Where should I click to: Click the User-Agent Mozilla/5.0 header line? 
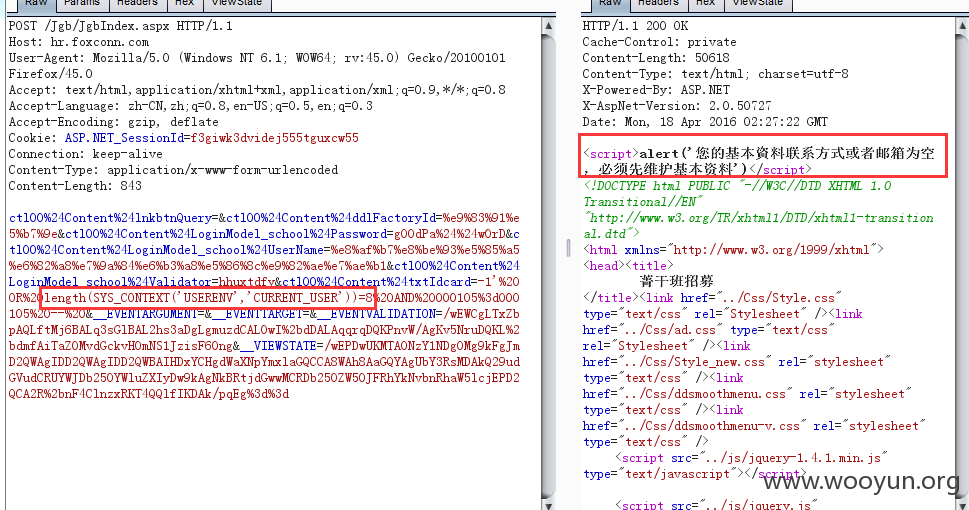tap(257, 66)
